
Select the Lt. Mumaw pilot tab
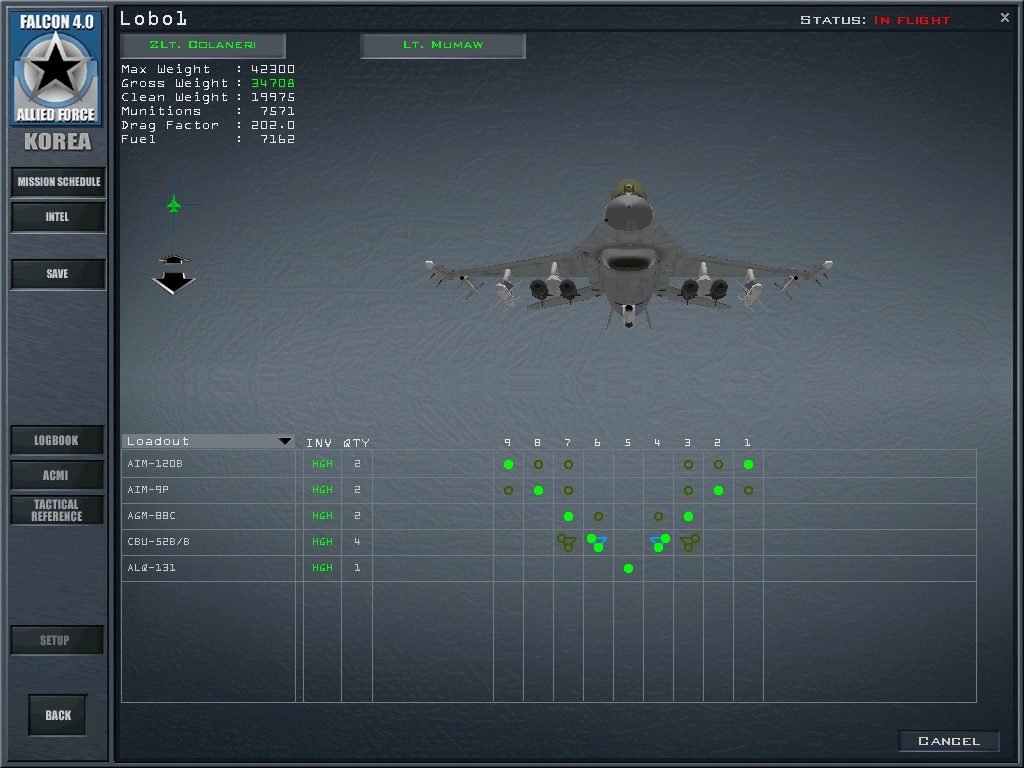[x=443, y=45]
